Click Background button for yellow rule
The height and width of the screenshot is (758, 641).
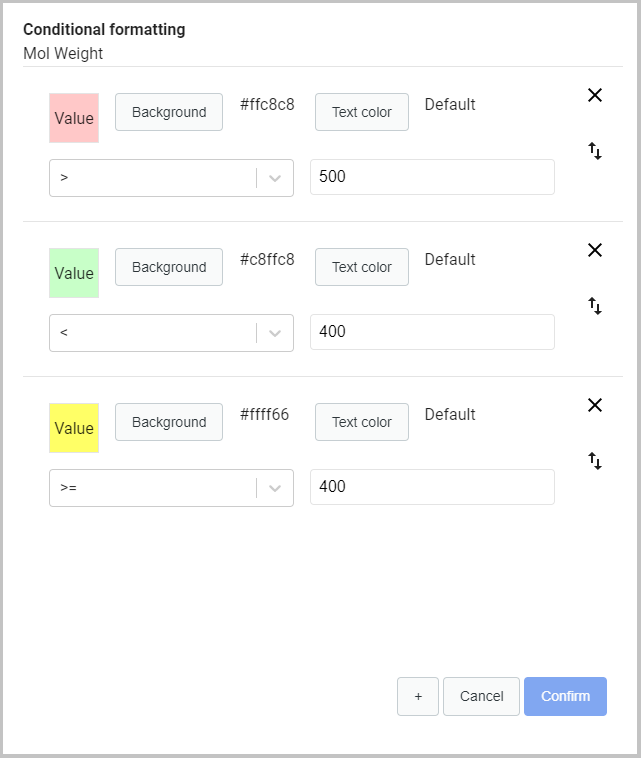click(169, 422)
